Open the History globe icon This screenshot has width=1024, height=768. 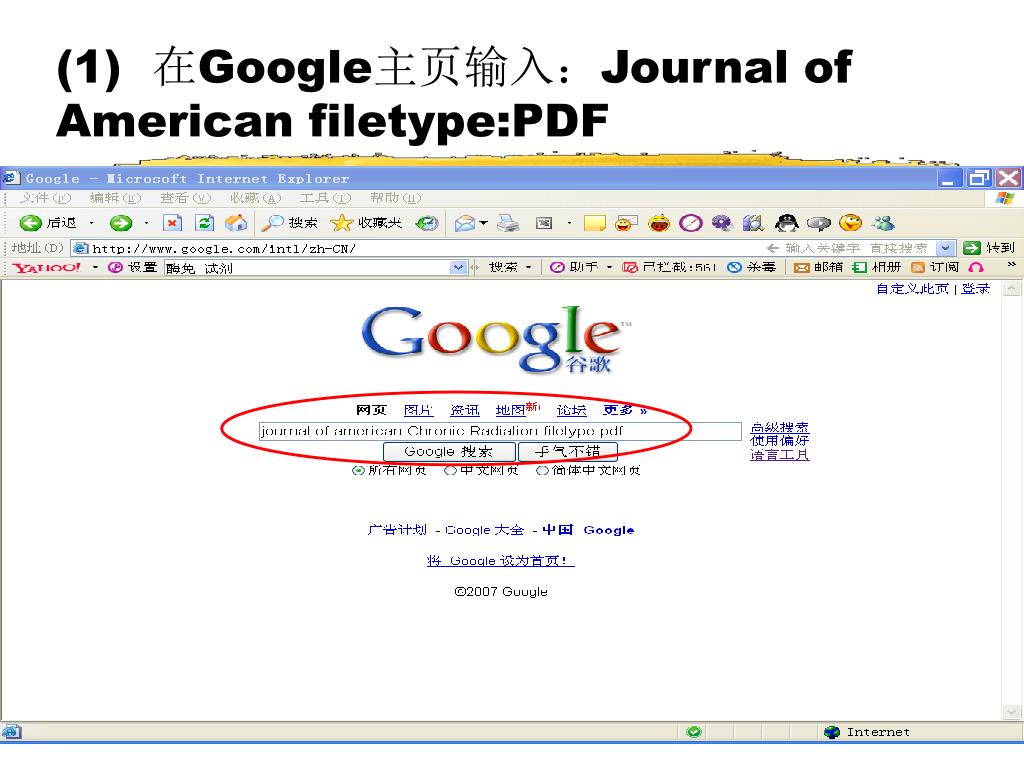pyautogui.click(x=427, y=223)
